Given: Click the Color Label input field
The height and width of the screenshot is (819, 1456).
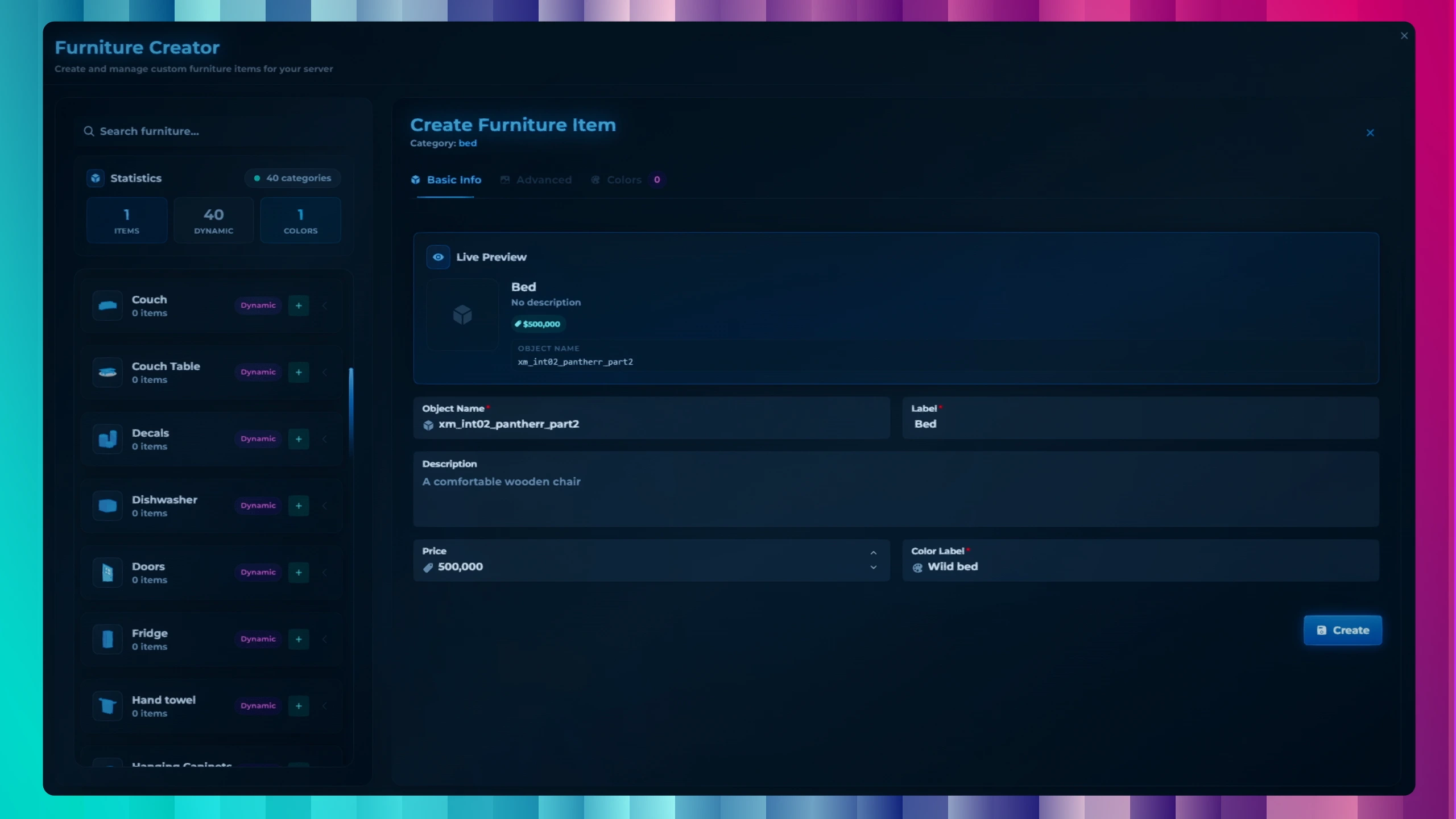Looking at the screenshot, I should tap(1141, 560).
